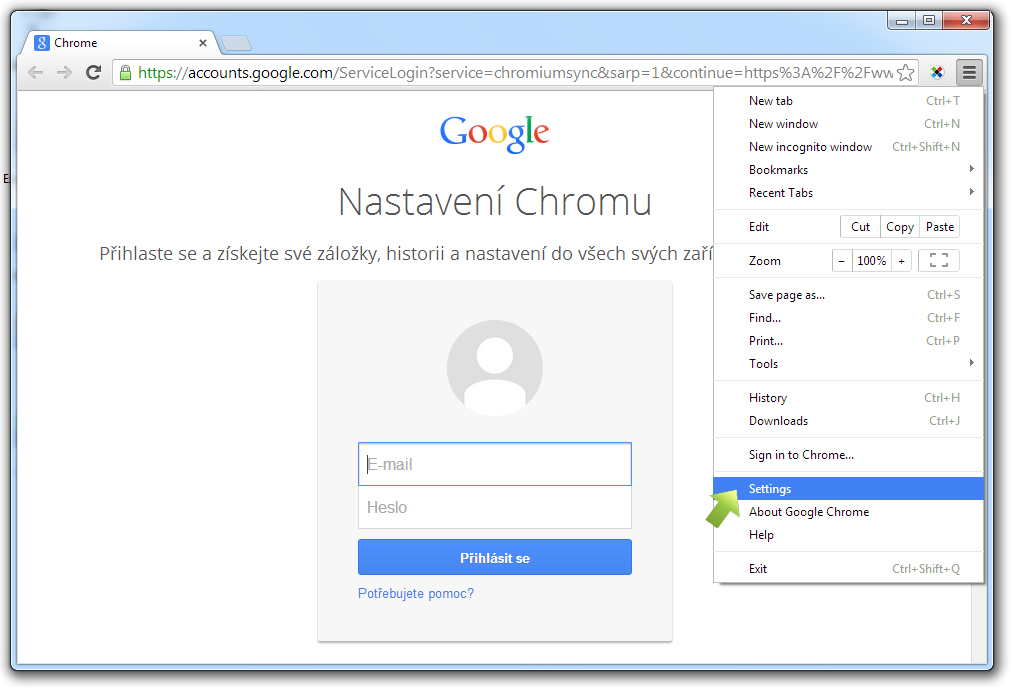The height and width of the screenshot is (692, 1014).
Task: Bookmark this page with the star icon
Action: (x=906, y=72)
